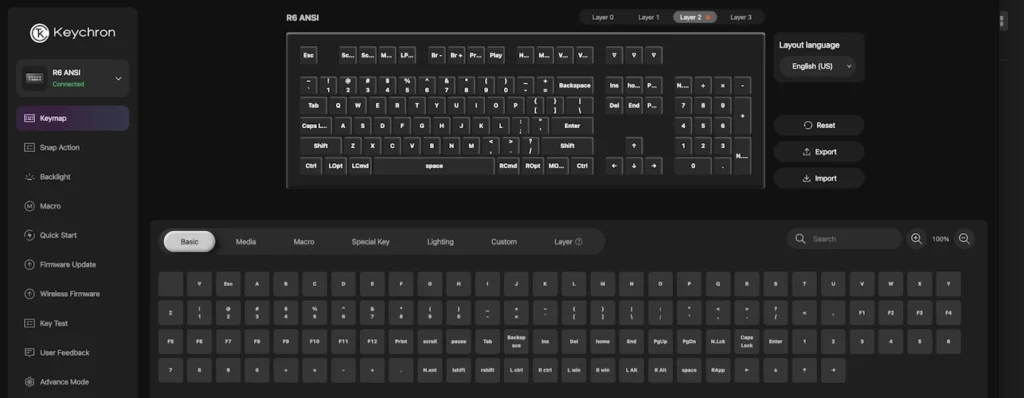Pick the left arrow keycode in Basic list
The image size is (1024, 398).
[746, 371]
